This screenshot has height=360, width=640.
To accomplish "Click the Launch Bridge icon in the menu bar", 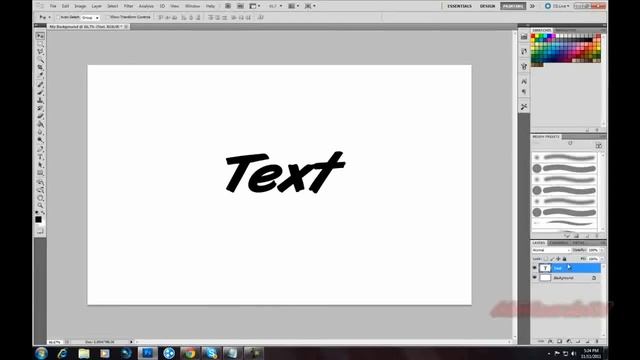I will [228, 6].
